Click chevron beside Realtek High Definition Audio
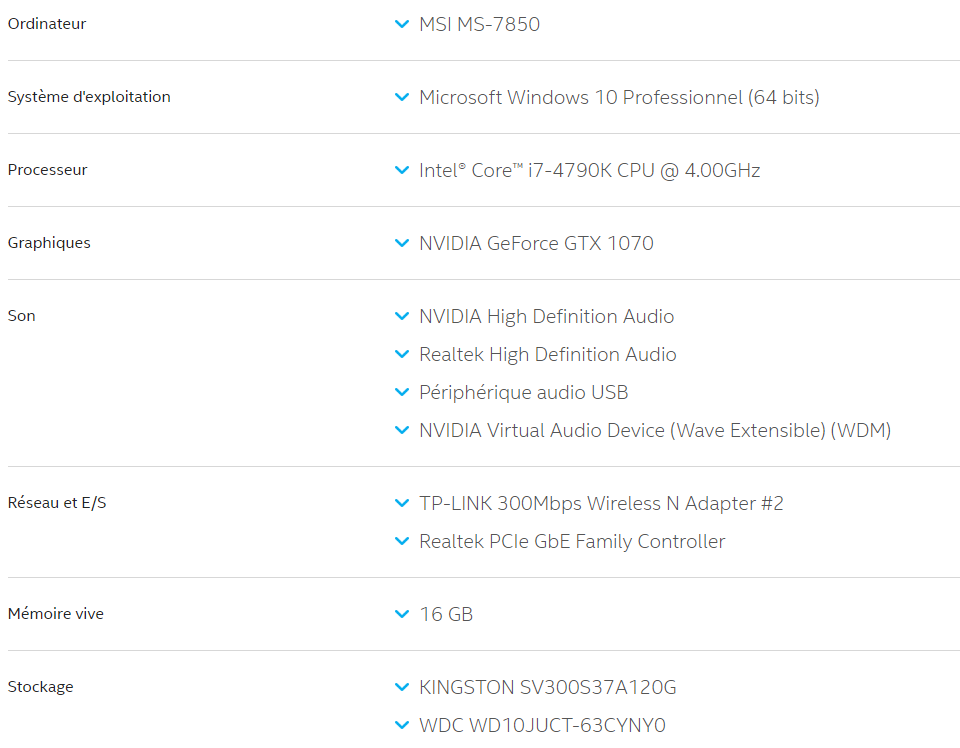The width and height of the screenshot is (960, 748). 402,354
